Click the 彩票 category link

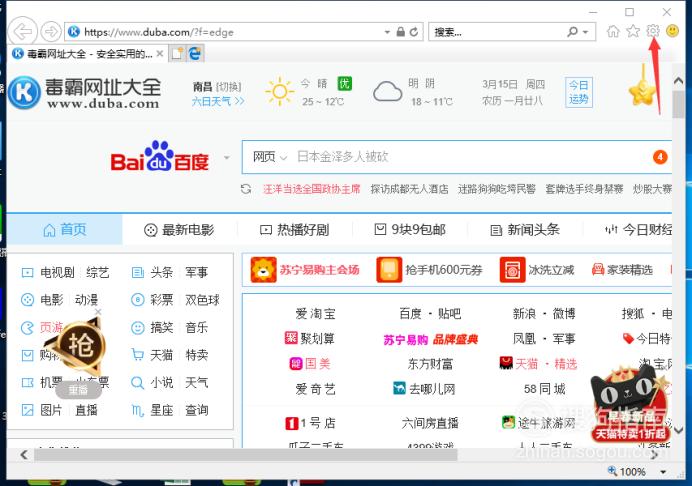162,300
